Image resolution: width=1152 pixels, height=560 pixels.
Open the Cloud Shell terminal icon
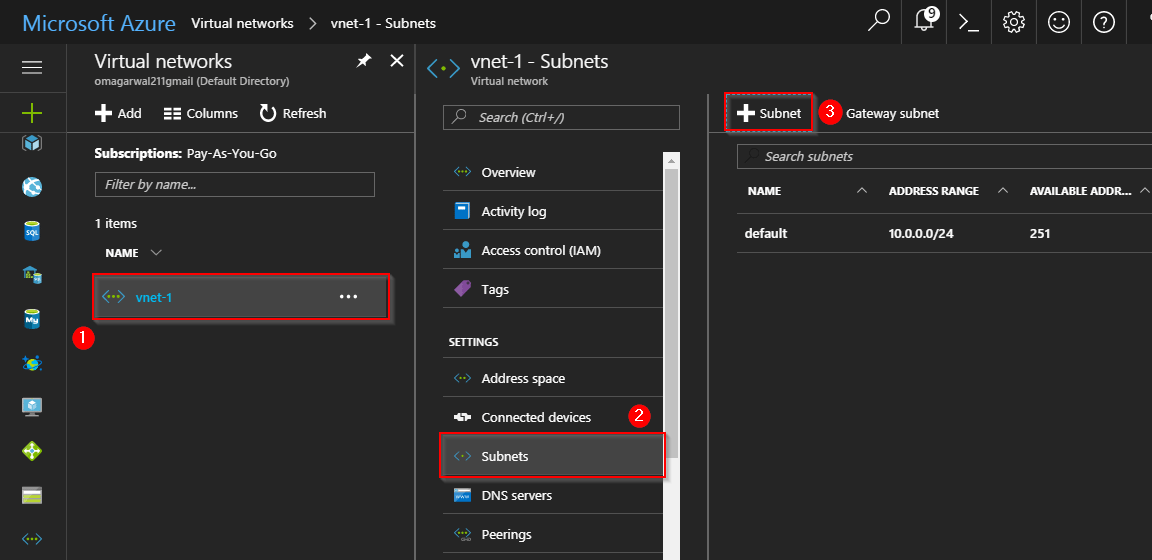(x=968, y=22)
